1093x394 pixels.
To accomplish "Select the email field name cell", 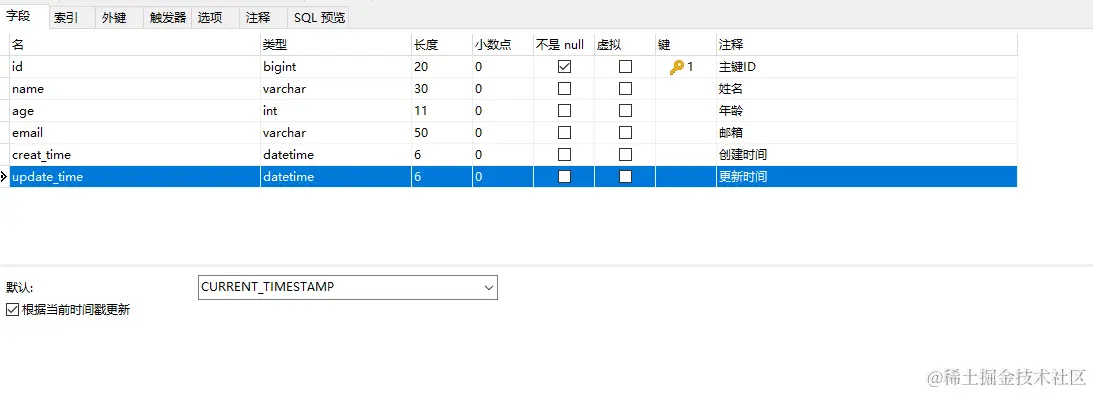I will click(135, 132).
